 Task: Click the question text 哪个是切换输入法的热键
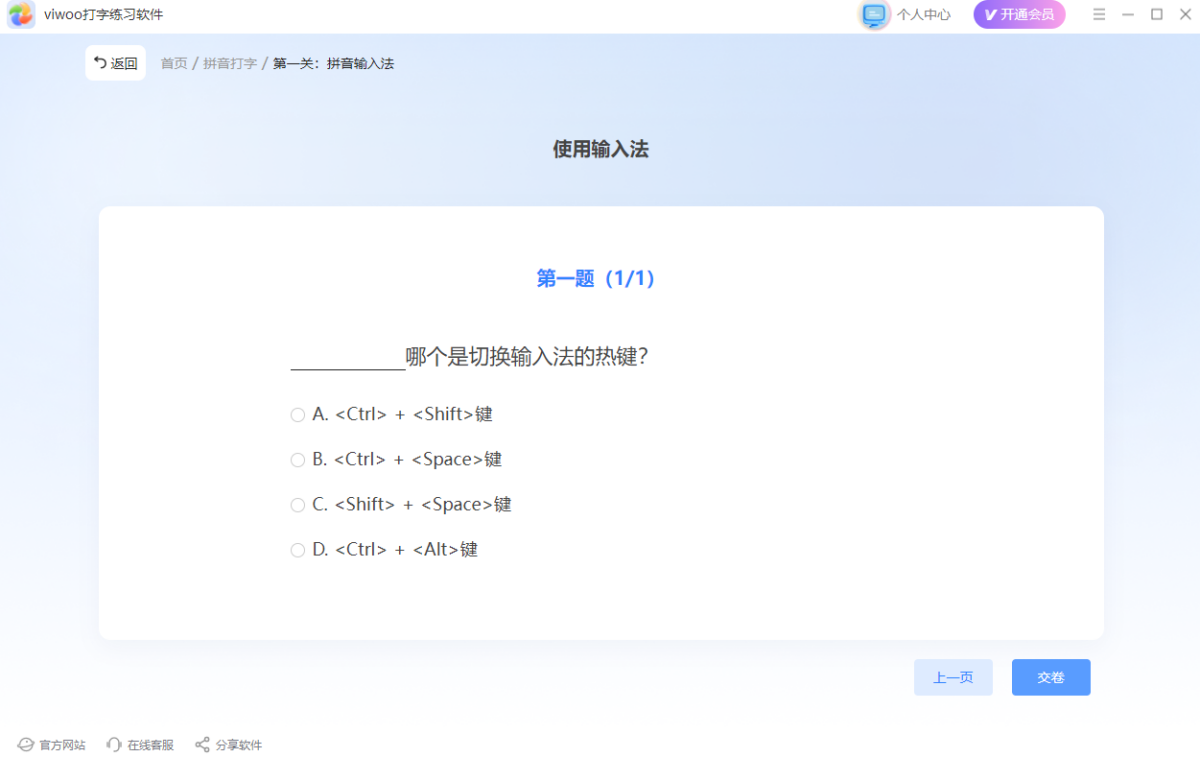coord(527,356)
